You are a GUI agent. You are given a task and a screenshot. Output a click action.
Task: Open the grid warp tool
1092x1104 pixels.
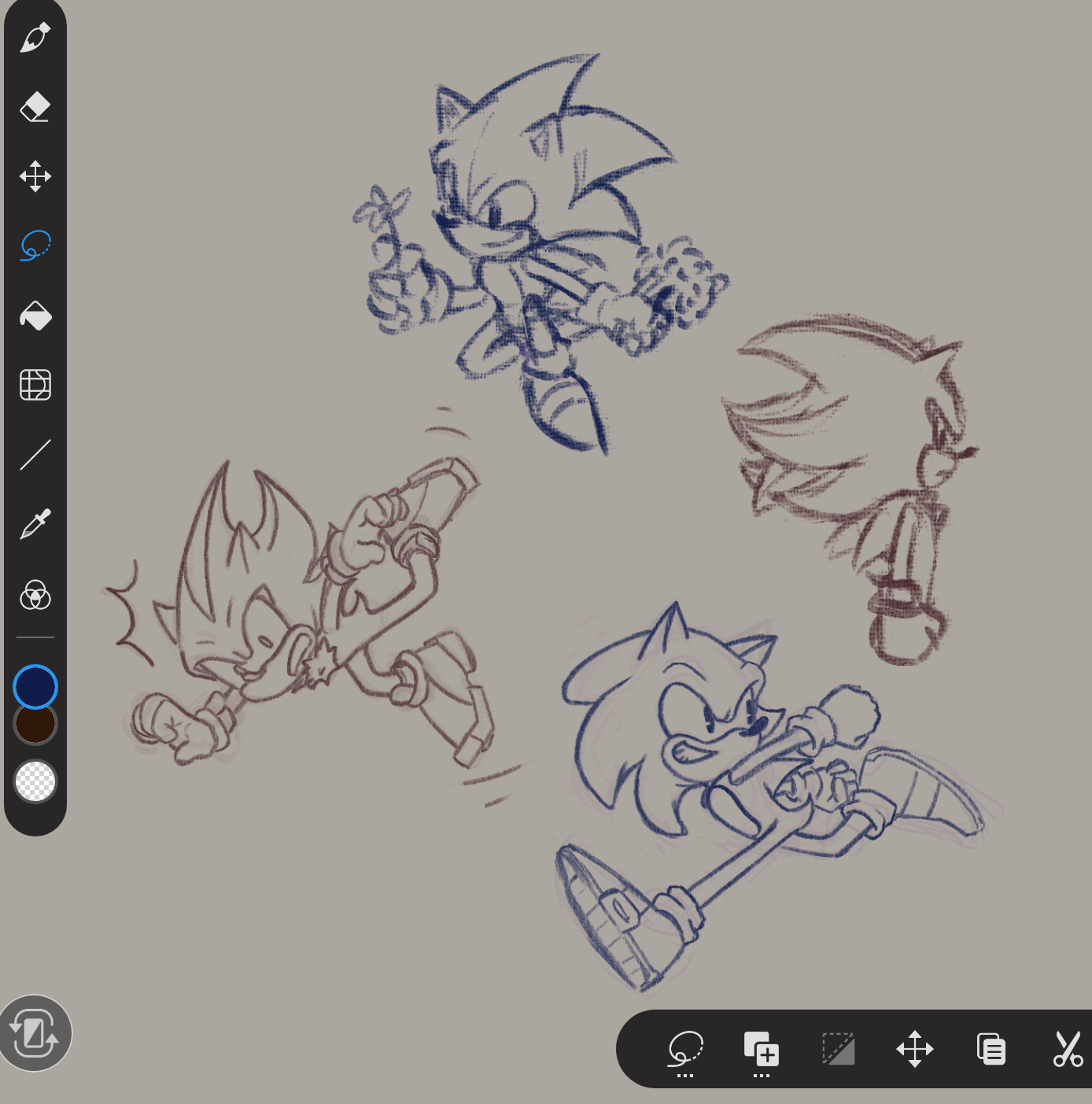pyautogui.click(x=35, y=385)
